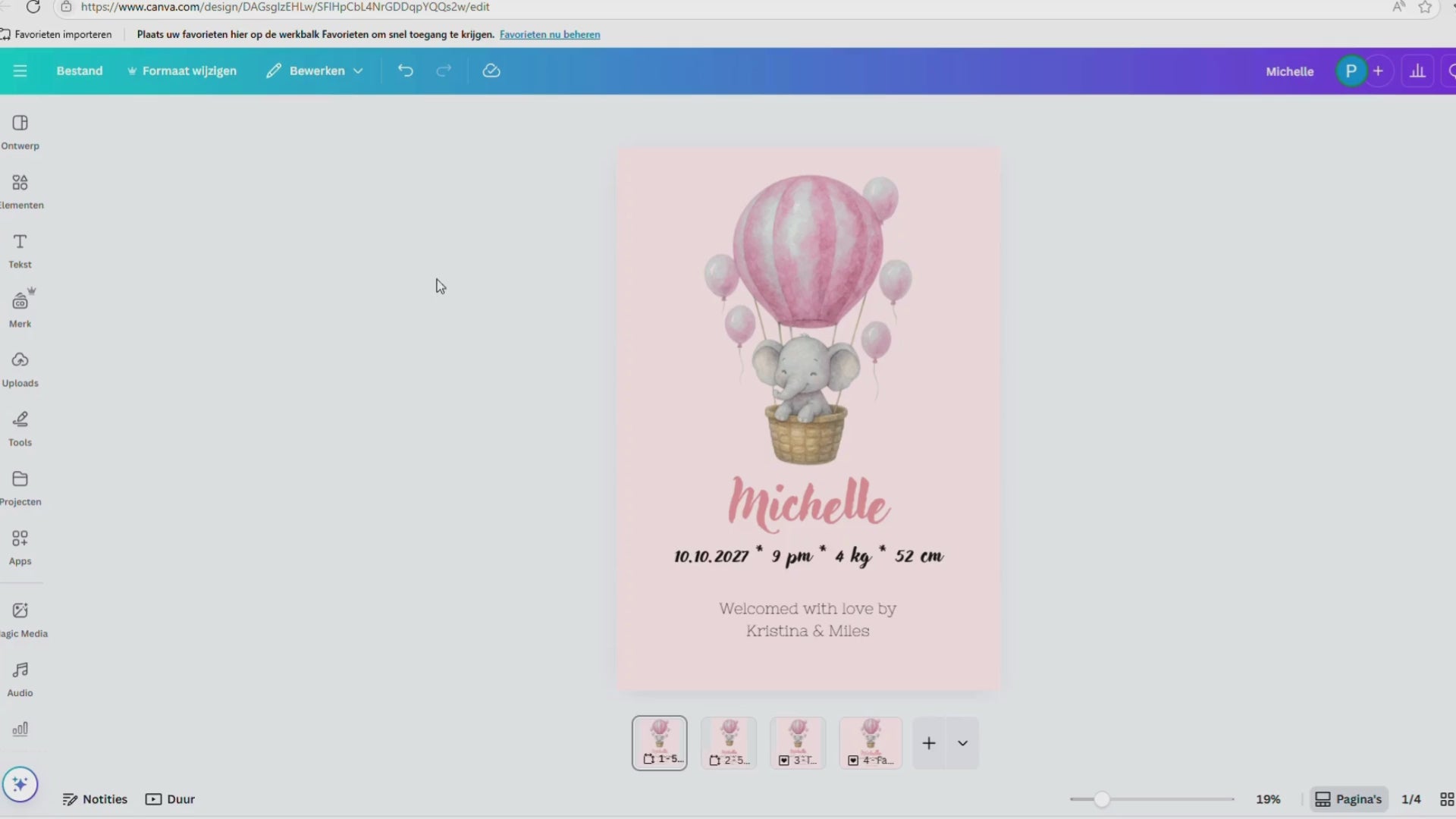Image resolution: width=1456 pixels, height=819 pixels.
Task: Open Duur timing settings
Action: point(171,799)
